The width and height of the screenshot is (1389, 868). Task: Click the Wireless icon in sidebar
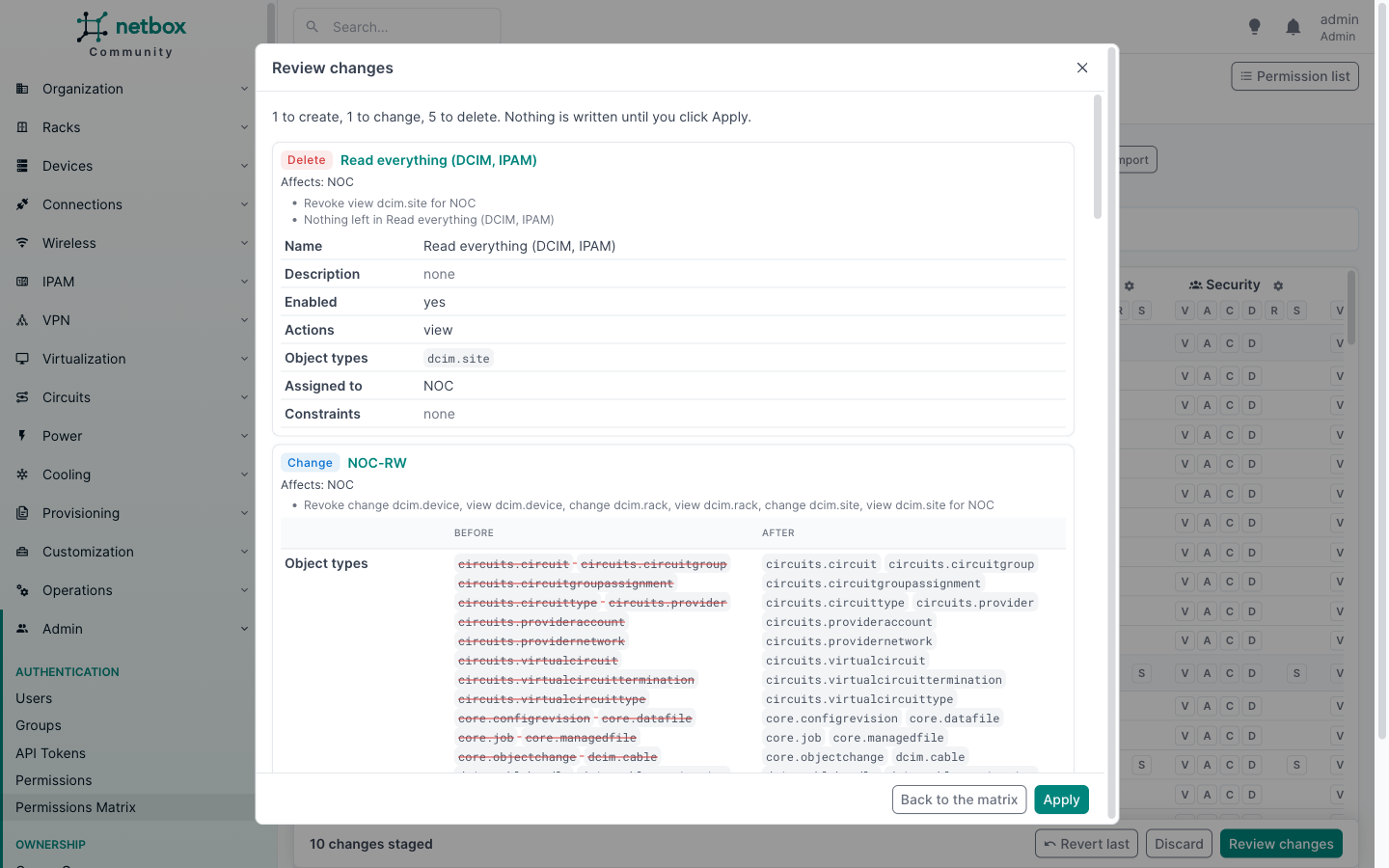[x=22, y=243]
